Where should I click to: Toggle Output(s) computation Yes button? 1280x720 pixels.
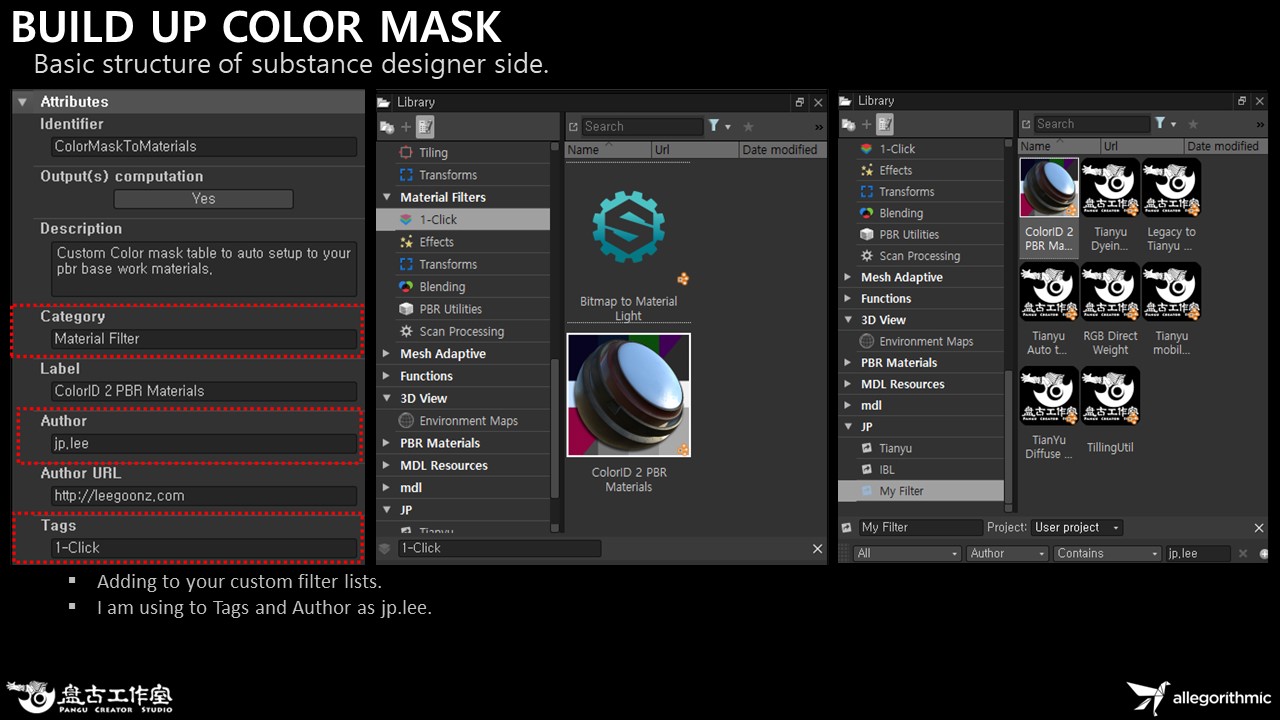[203, 199]
